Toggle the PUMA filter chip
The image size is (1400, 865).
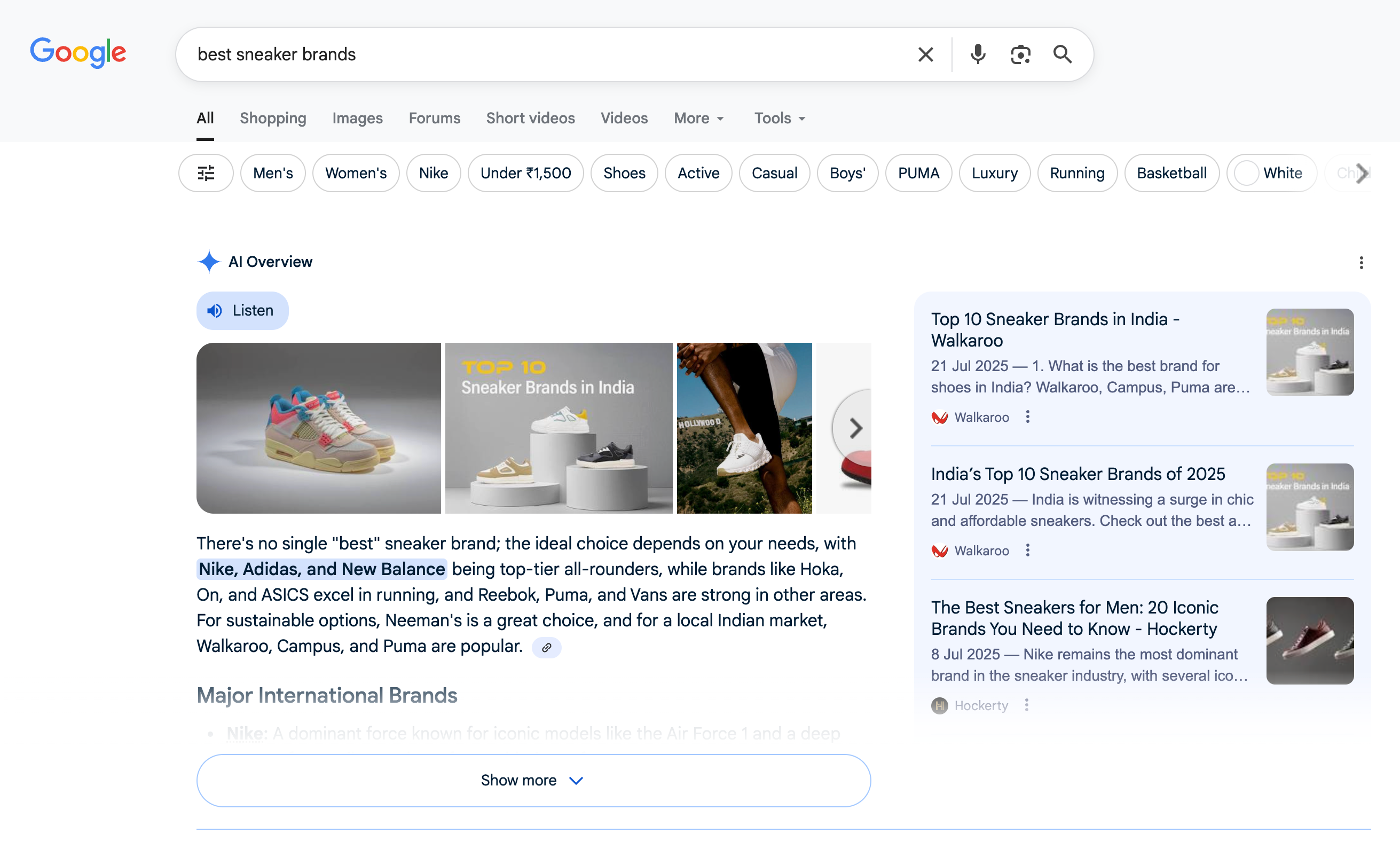click(918, 173)
